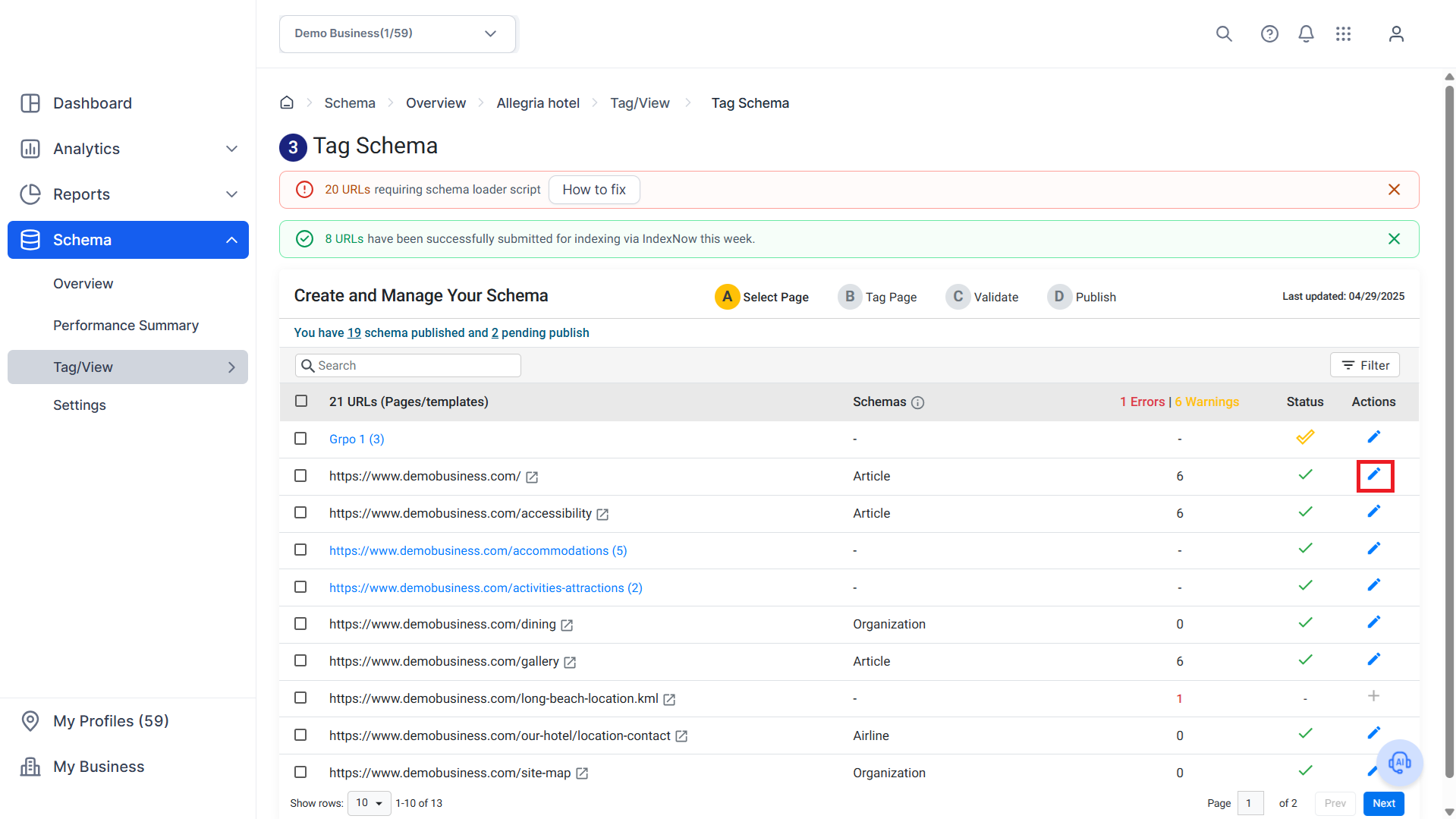Edit schema for the accessibility URL
The image size is (1456, 819).
click(x=1373, y=512)
